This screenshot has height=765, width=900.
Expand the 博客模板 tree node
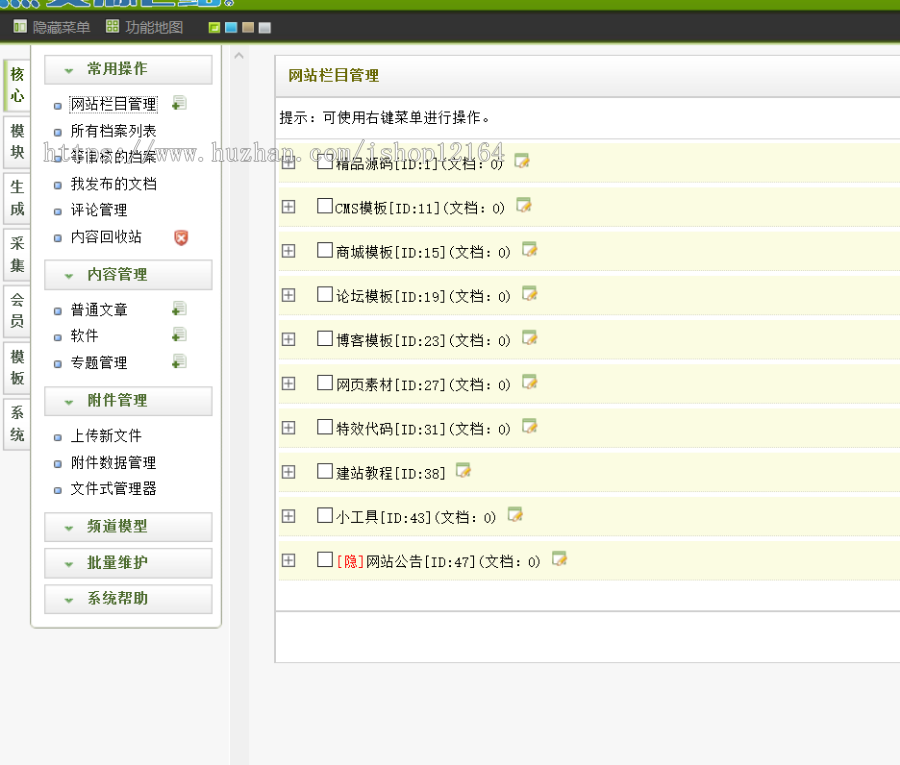(289, 338)
